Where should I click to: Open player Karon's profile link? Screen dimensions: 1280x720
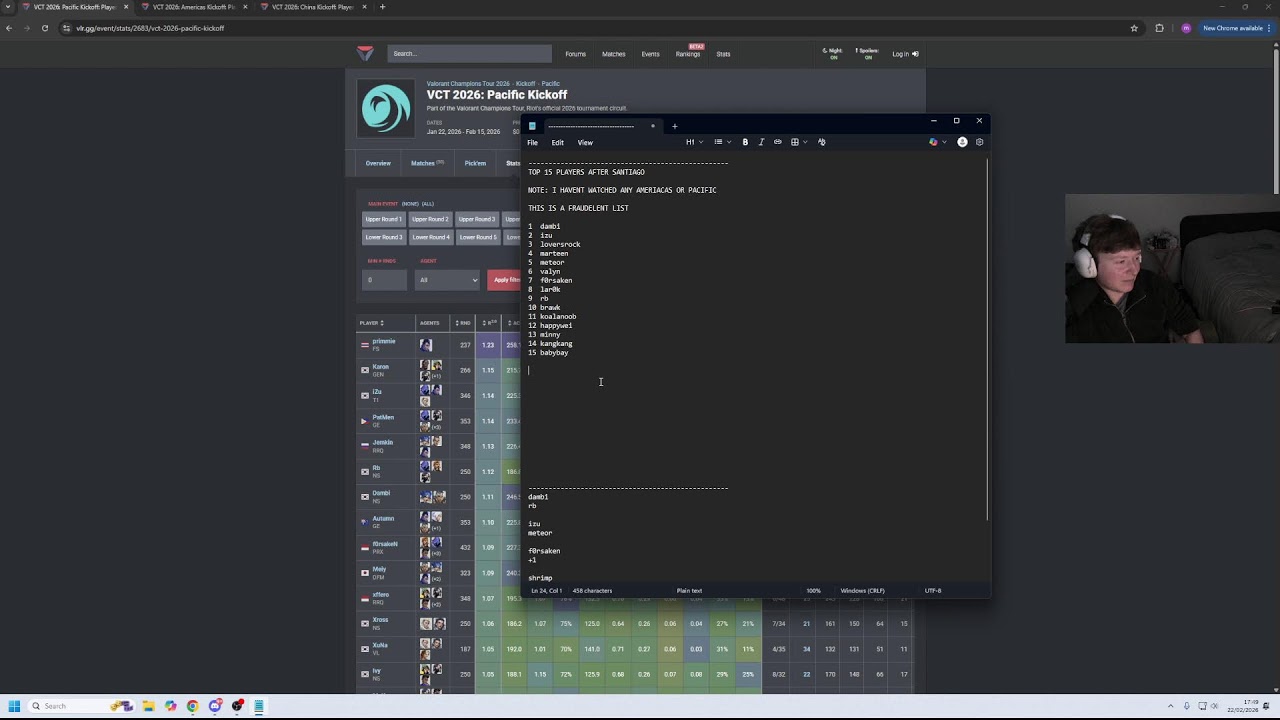(381, 367)
